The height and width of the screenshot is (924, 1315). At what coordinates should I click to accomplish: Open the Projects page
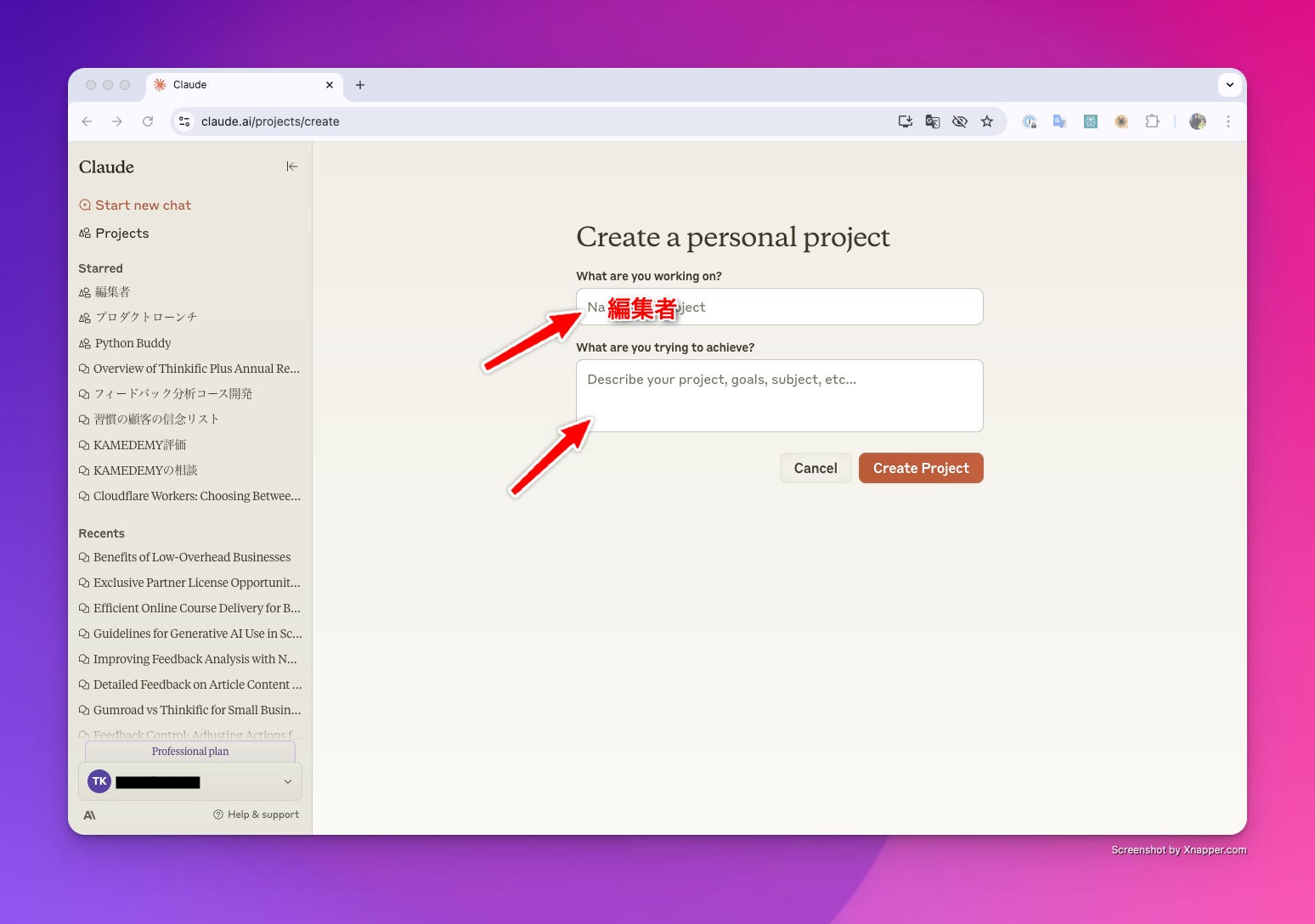tap(114, 233)
